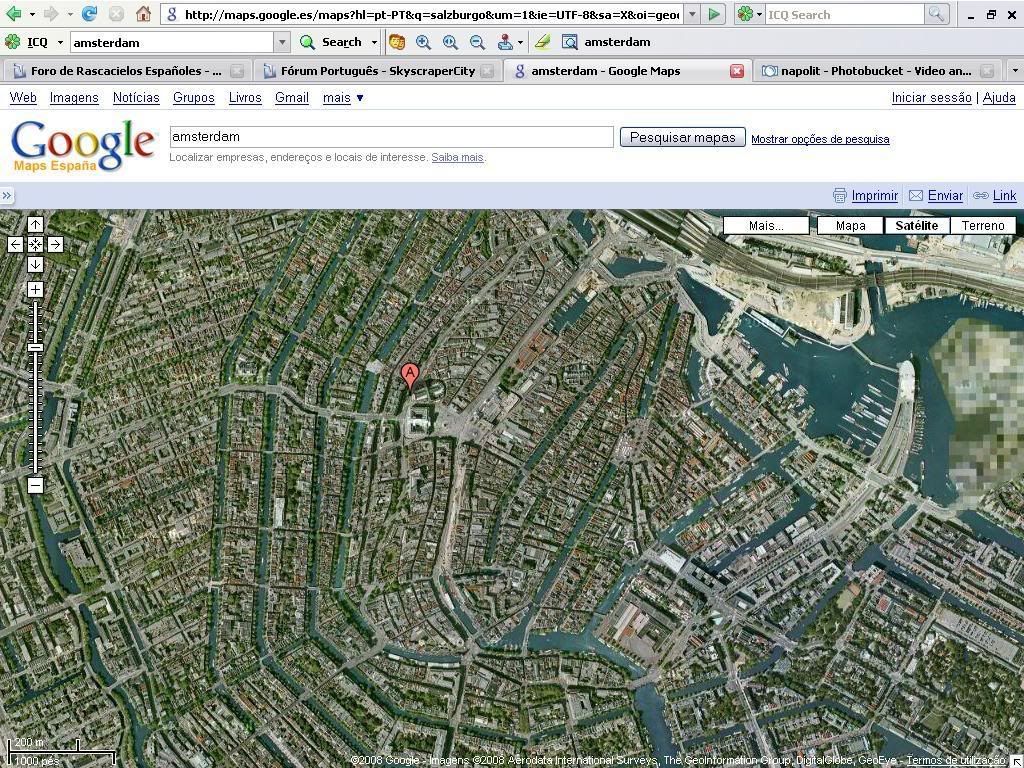Click the red marker A on map
Screen dimensions: 1024x768
tap(409, 376)
